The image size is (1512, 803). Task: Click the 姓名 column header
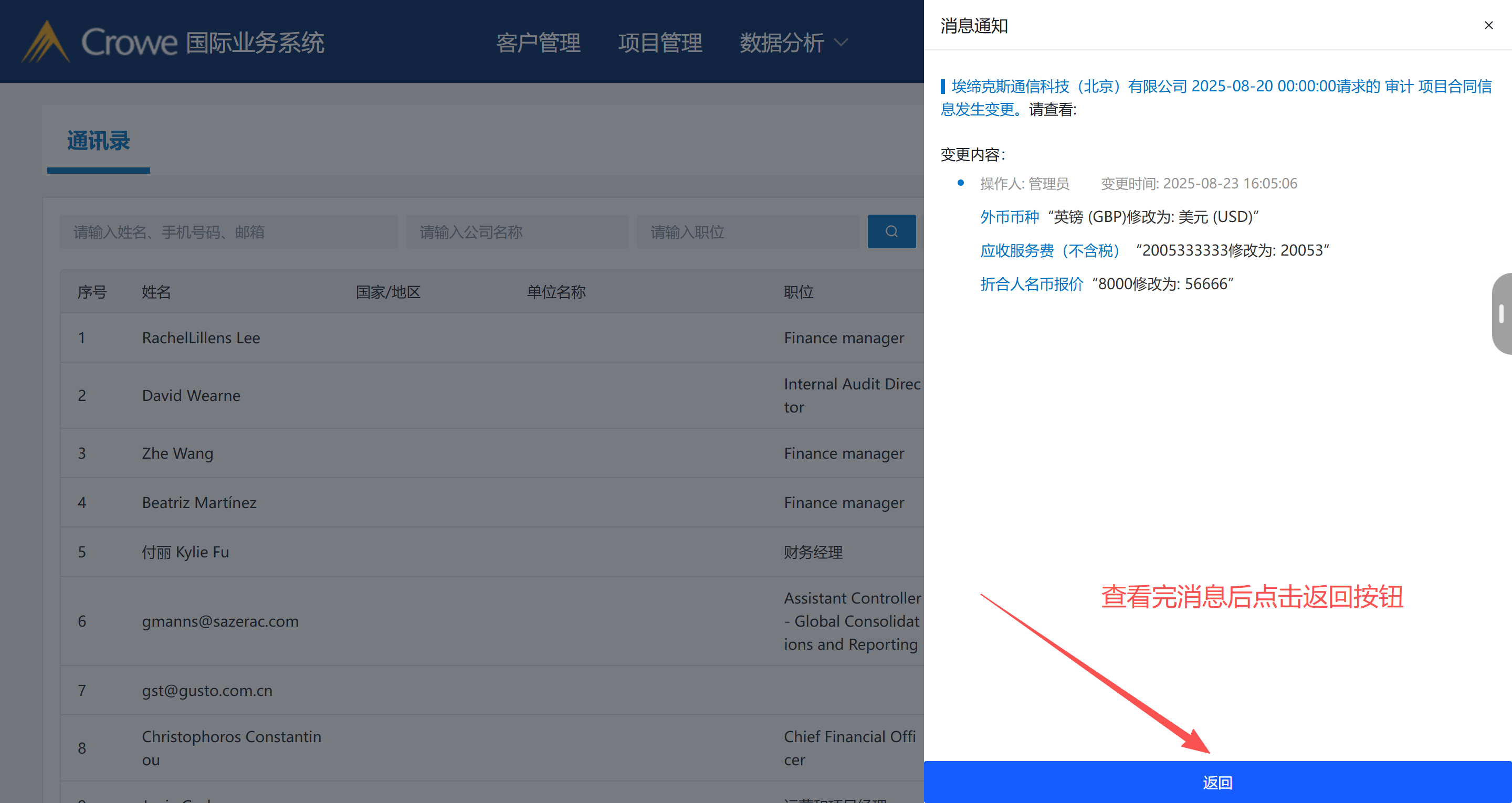[x=156, y=292]
